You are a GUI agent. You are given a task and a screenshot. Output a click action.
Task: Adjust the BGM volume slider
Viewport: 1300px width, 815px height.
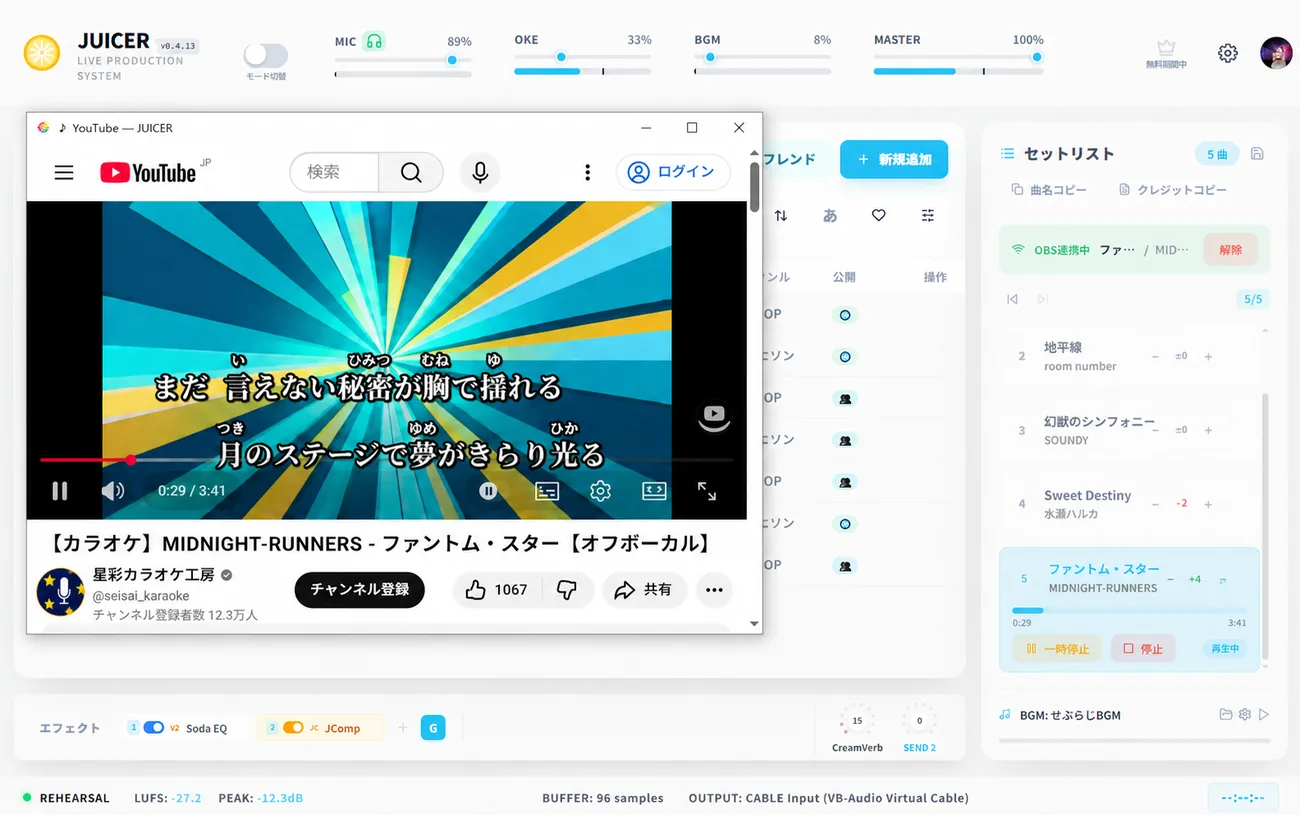762,57
